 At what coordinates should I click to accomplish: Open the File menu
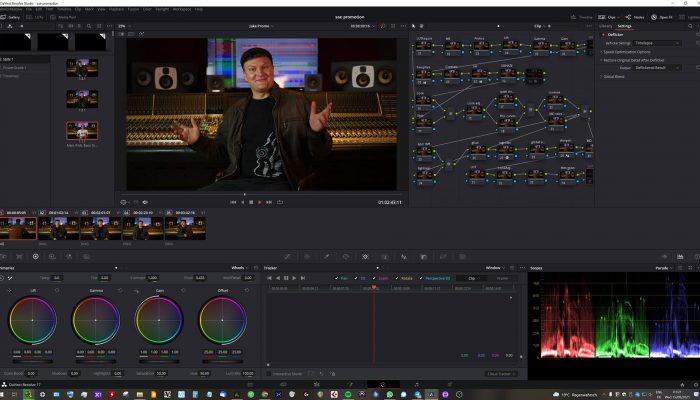pyautogui.click(x=29, y=9)
